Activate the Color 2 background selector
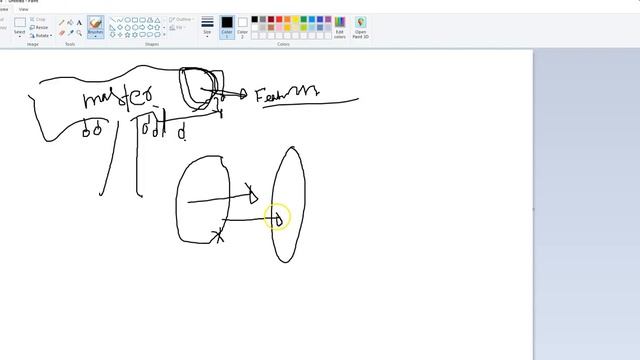 (x=242, y=27)
